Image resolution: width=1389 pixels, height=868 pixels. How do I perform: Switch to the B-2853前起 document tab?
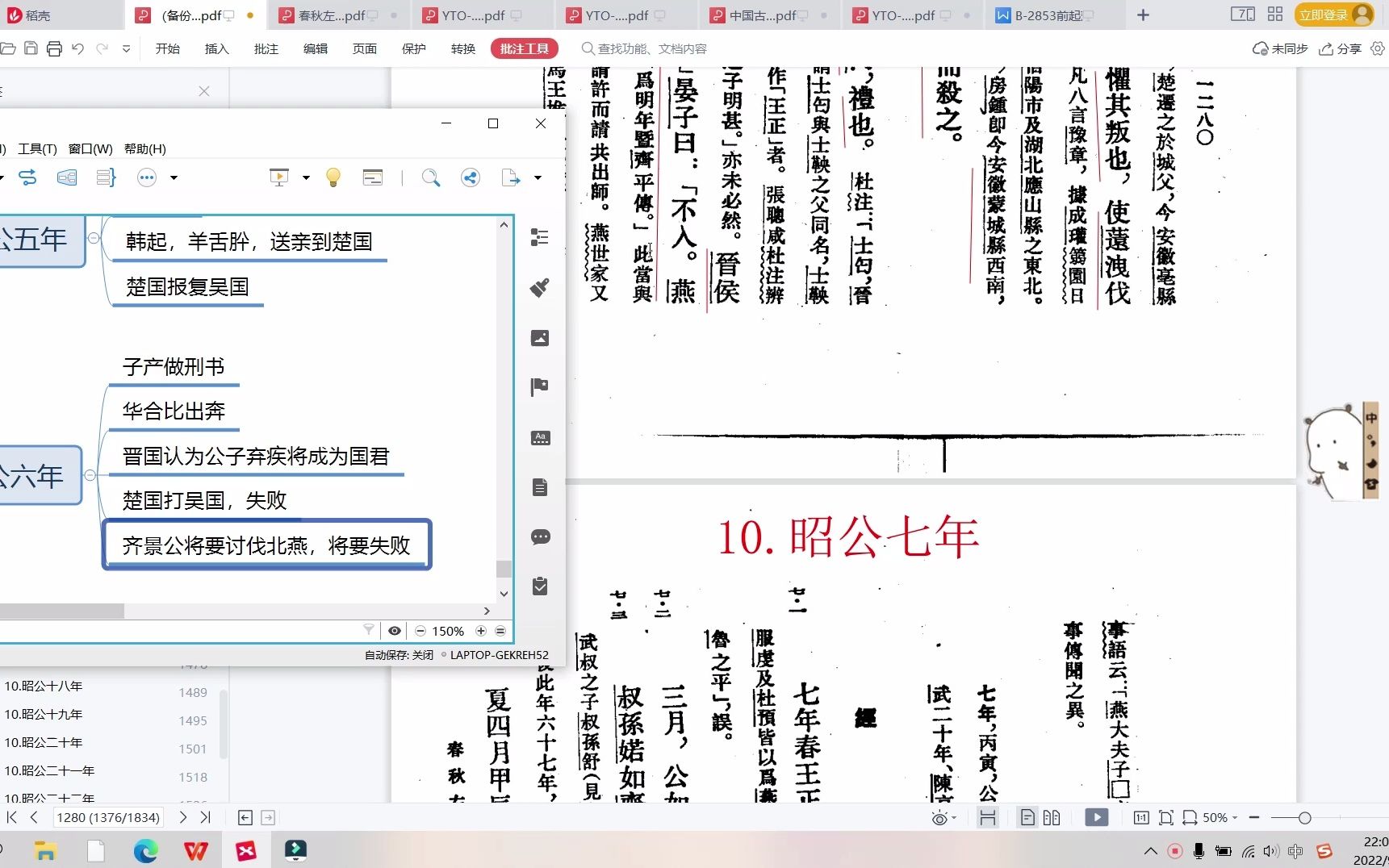pos(1056,15)
